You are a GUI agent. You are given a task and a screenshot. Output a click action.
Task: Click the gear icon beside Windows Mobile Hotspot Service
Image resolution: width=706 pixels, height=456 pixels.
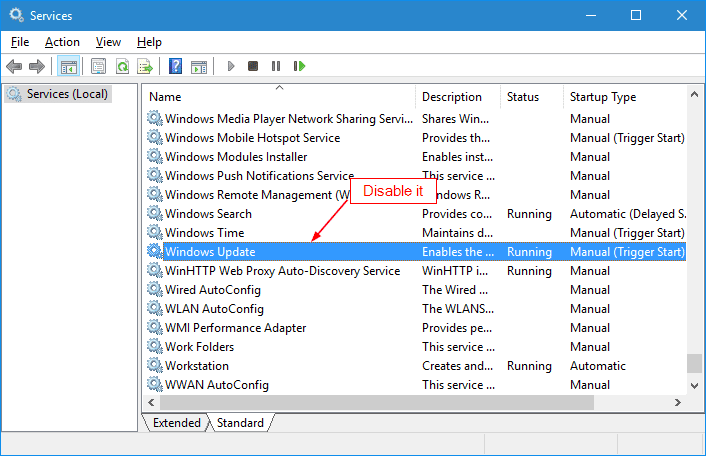pyautogui.click(x=154, y=137)
